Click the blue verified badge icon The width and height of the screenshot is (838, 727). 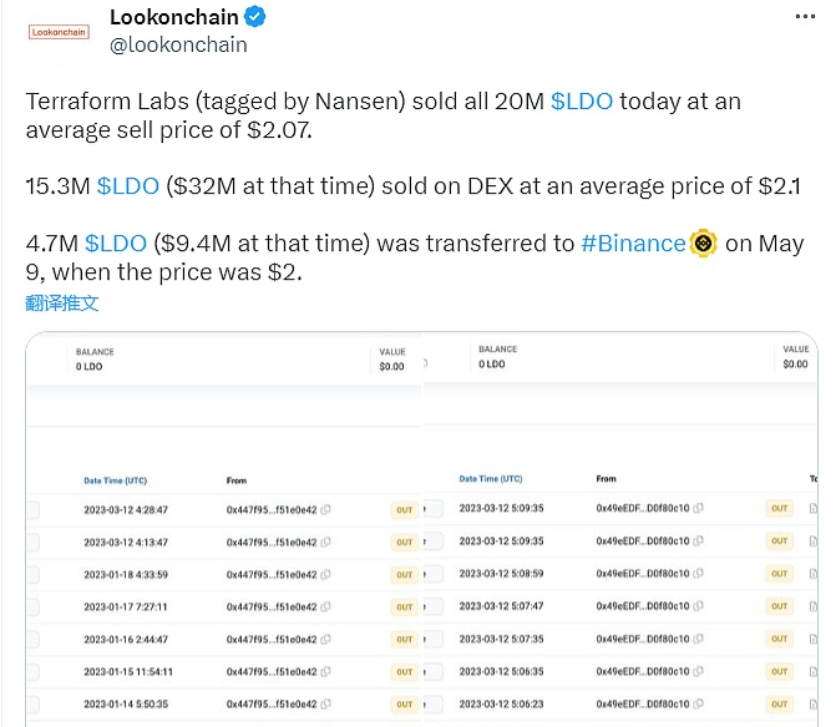(255, 17)
